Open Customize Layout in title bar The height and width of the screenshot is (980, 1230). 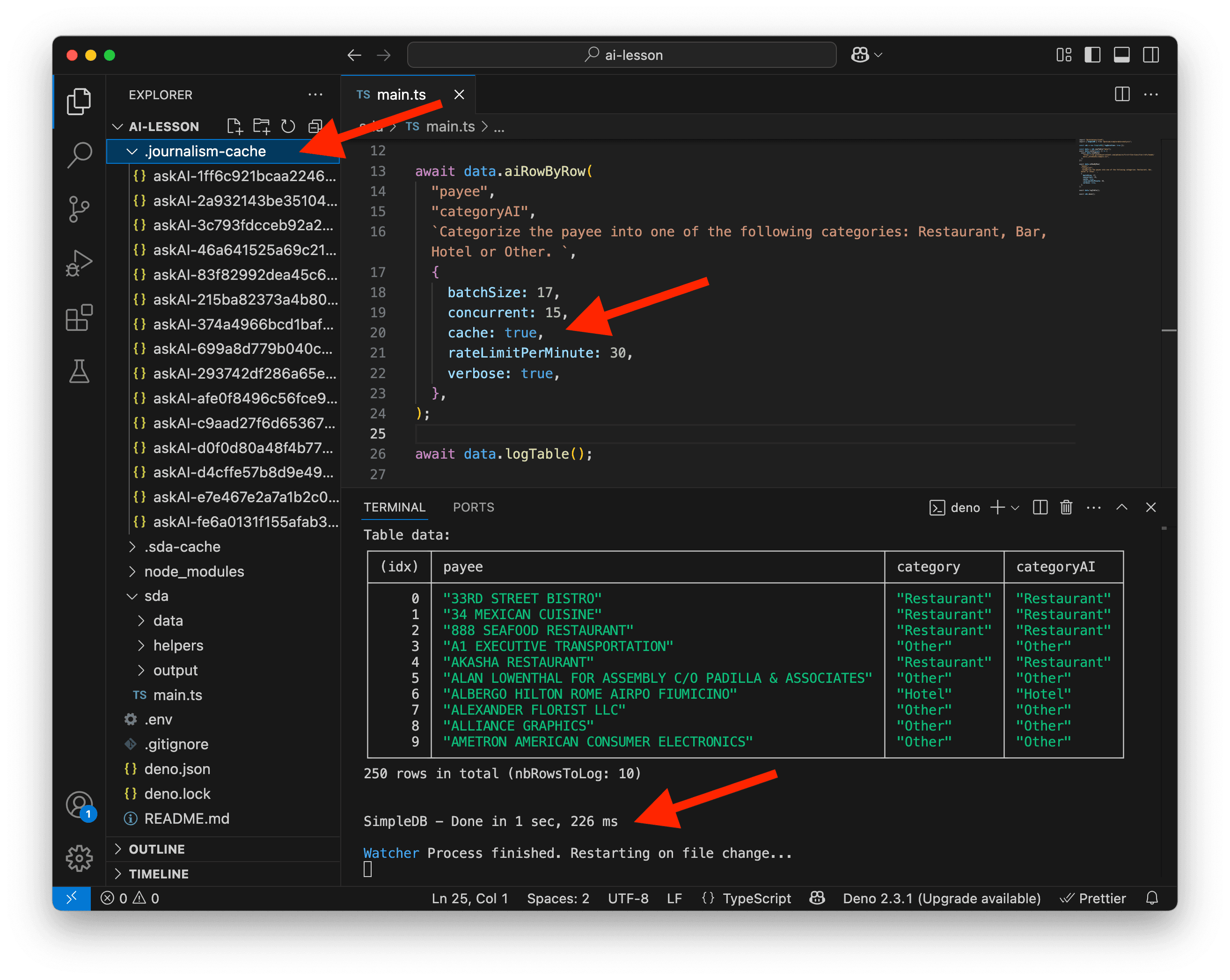tap(1063, 55)
